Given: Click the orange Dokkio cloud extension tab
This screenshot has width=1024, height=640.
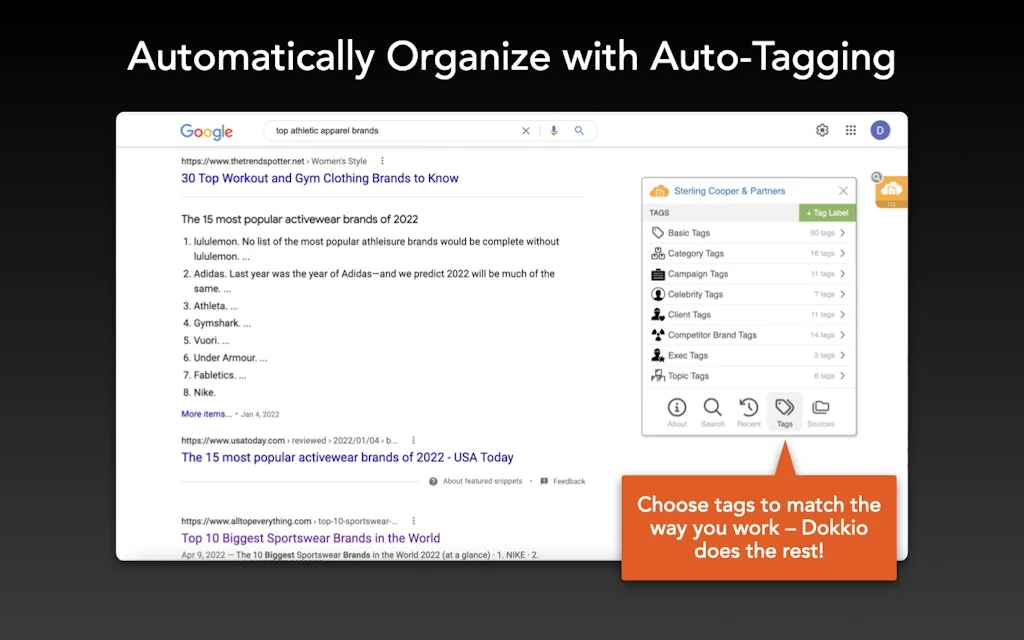Looking at the screenshot, I should 891,190.
